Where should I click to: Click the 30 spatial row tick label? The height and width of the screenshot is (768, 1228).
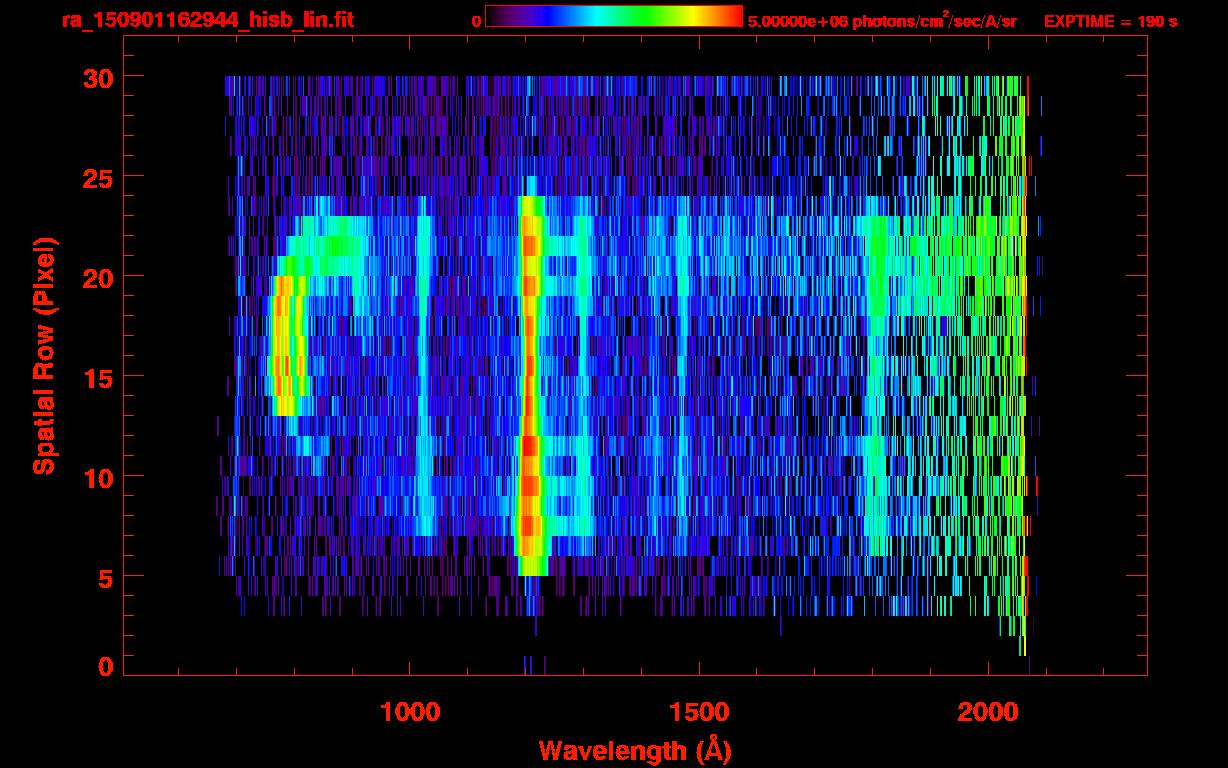[99, 77]
